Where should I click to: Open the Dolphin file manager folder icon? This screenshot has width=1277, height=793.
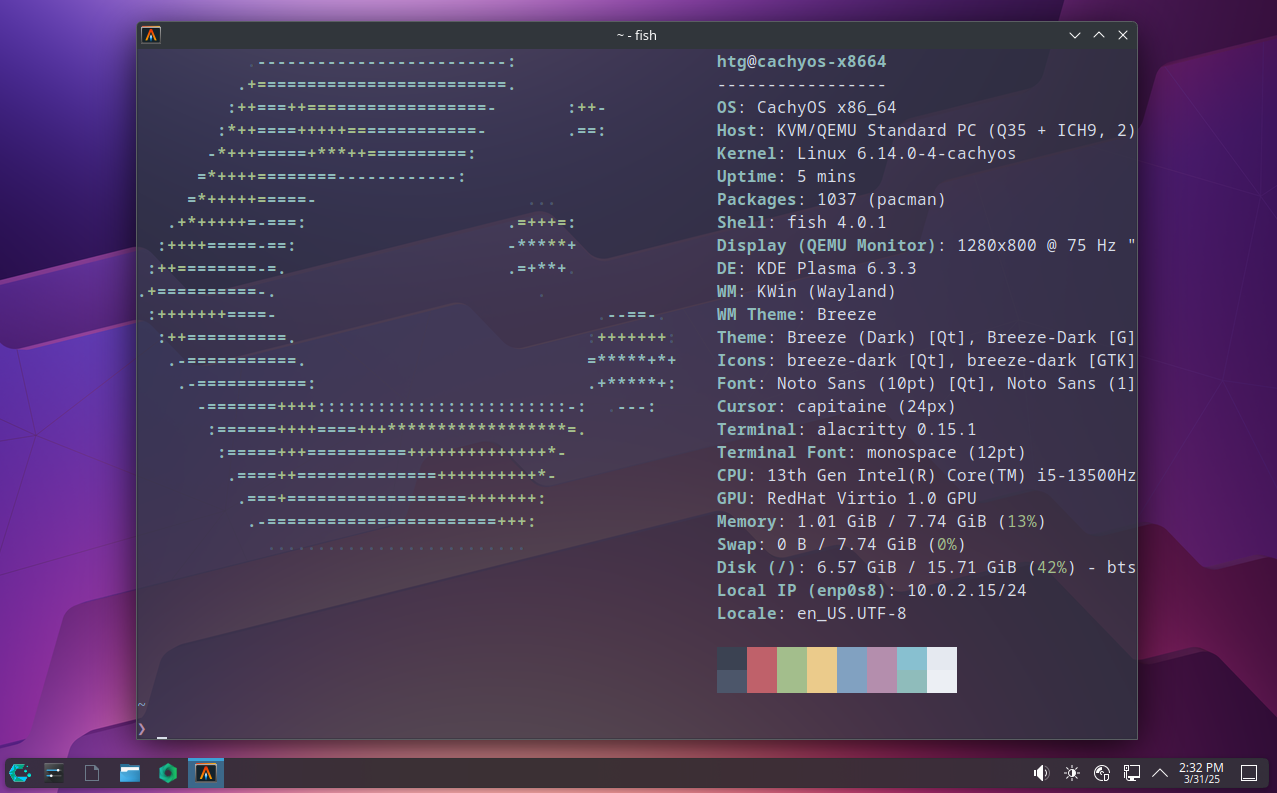pyautogui.click(x=130, y=772)
